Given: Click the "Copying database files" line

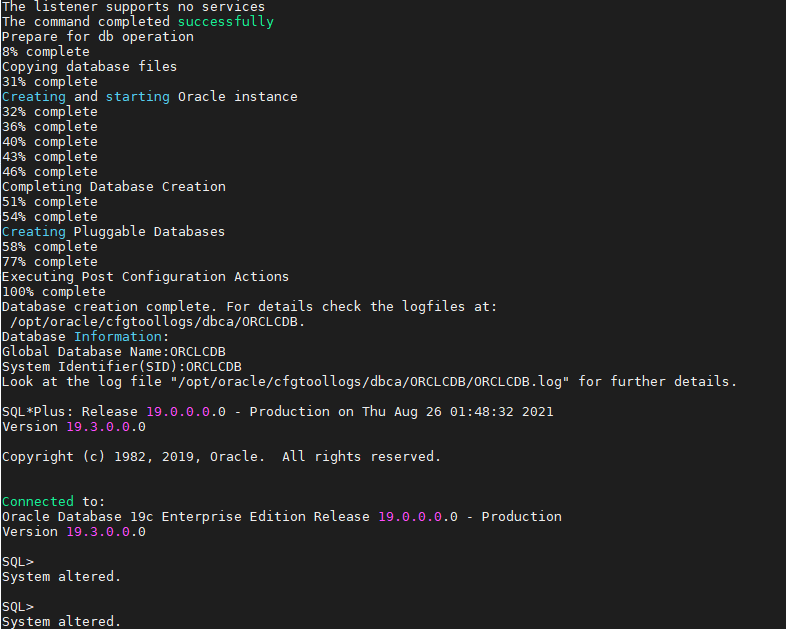Looking at the screenshot, I should tap(90, 67).
